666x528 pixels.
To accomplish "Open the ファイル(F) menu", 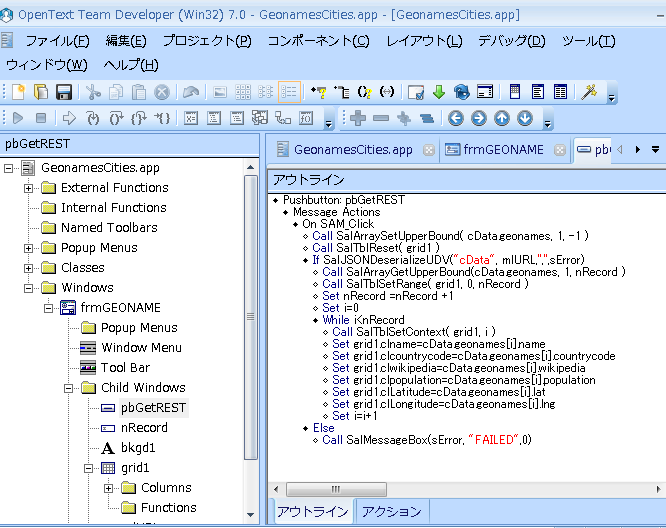I will point(57,41).
